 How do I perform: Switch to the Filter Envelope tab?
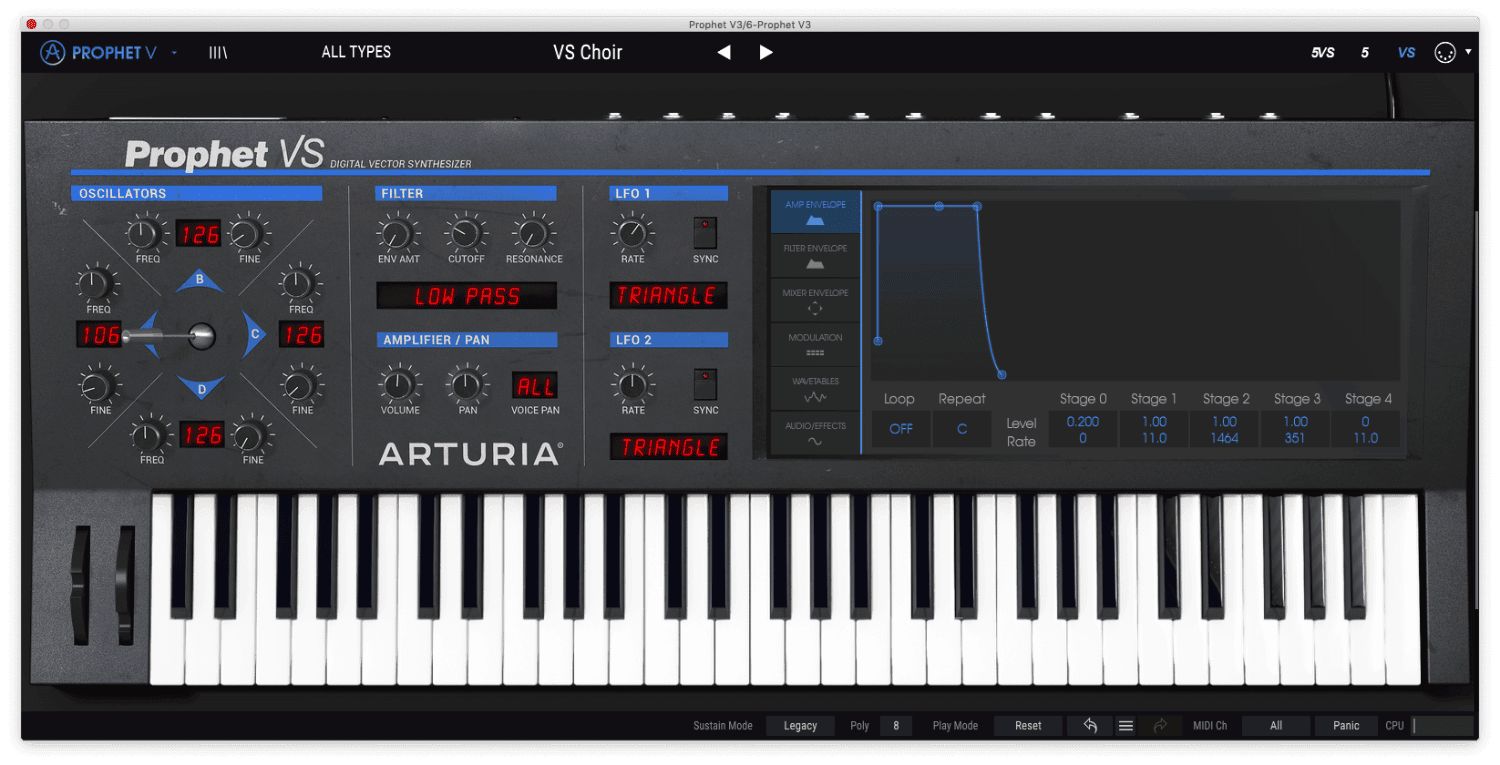[815, 256]
